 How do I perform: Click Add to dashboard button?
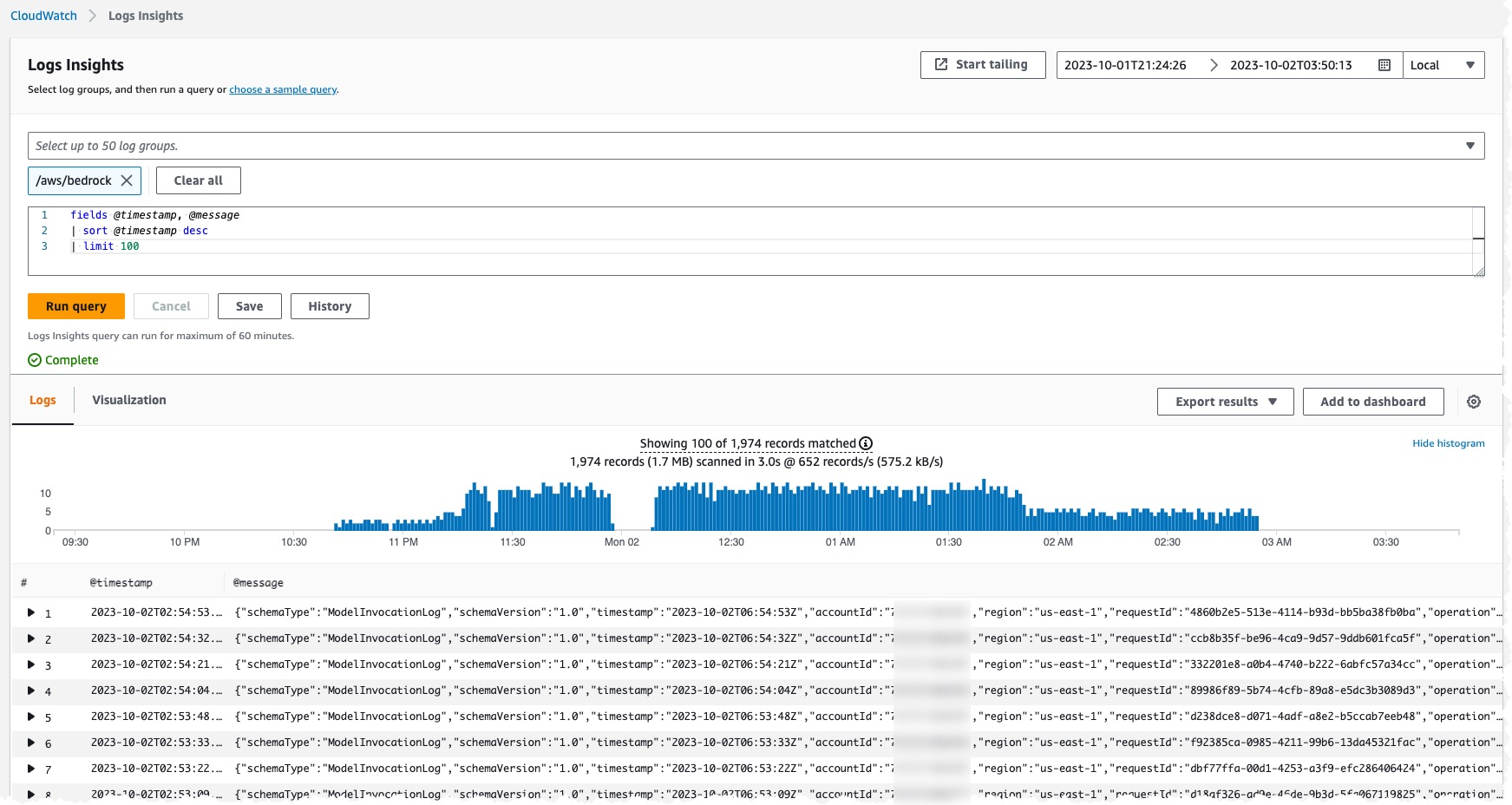(1373, 402)
